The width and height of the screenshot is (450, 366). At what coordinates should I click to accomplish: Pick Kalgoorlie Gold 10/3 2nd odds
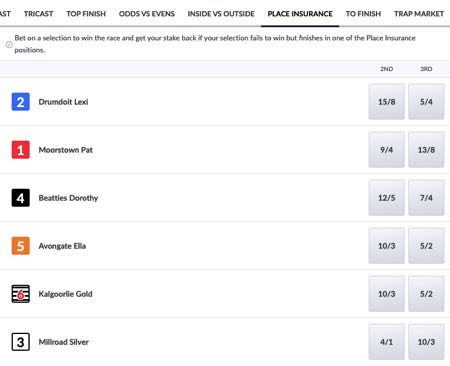coord(387,294)
